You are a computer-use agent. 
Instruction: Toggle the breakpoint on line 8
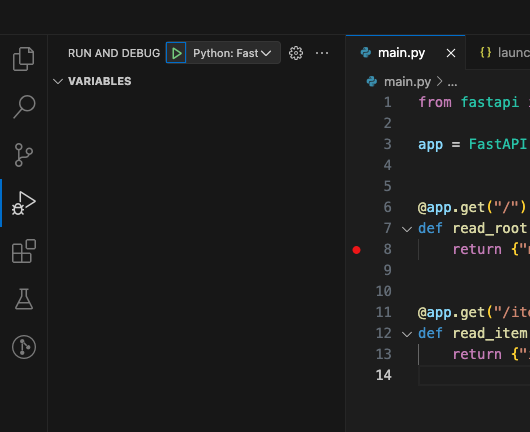357,250
